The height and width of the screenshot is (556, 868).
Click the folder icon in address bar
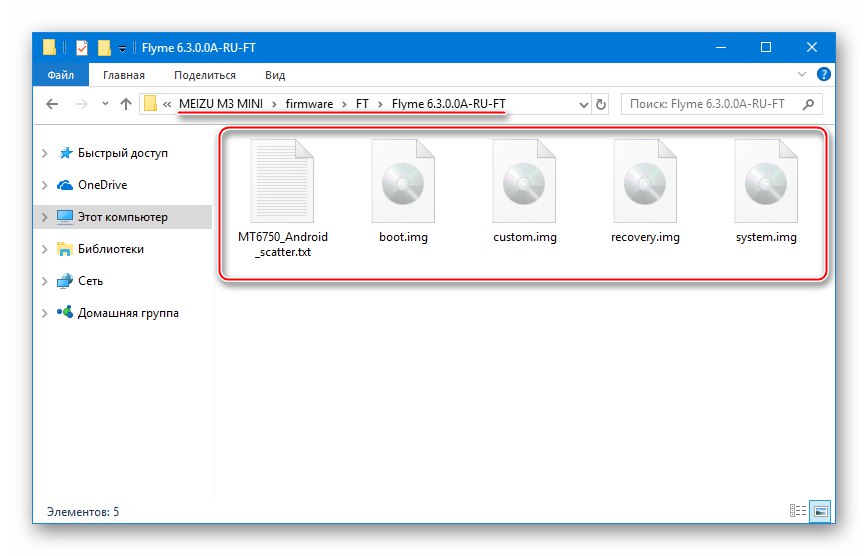coord(150,104)
